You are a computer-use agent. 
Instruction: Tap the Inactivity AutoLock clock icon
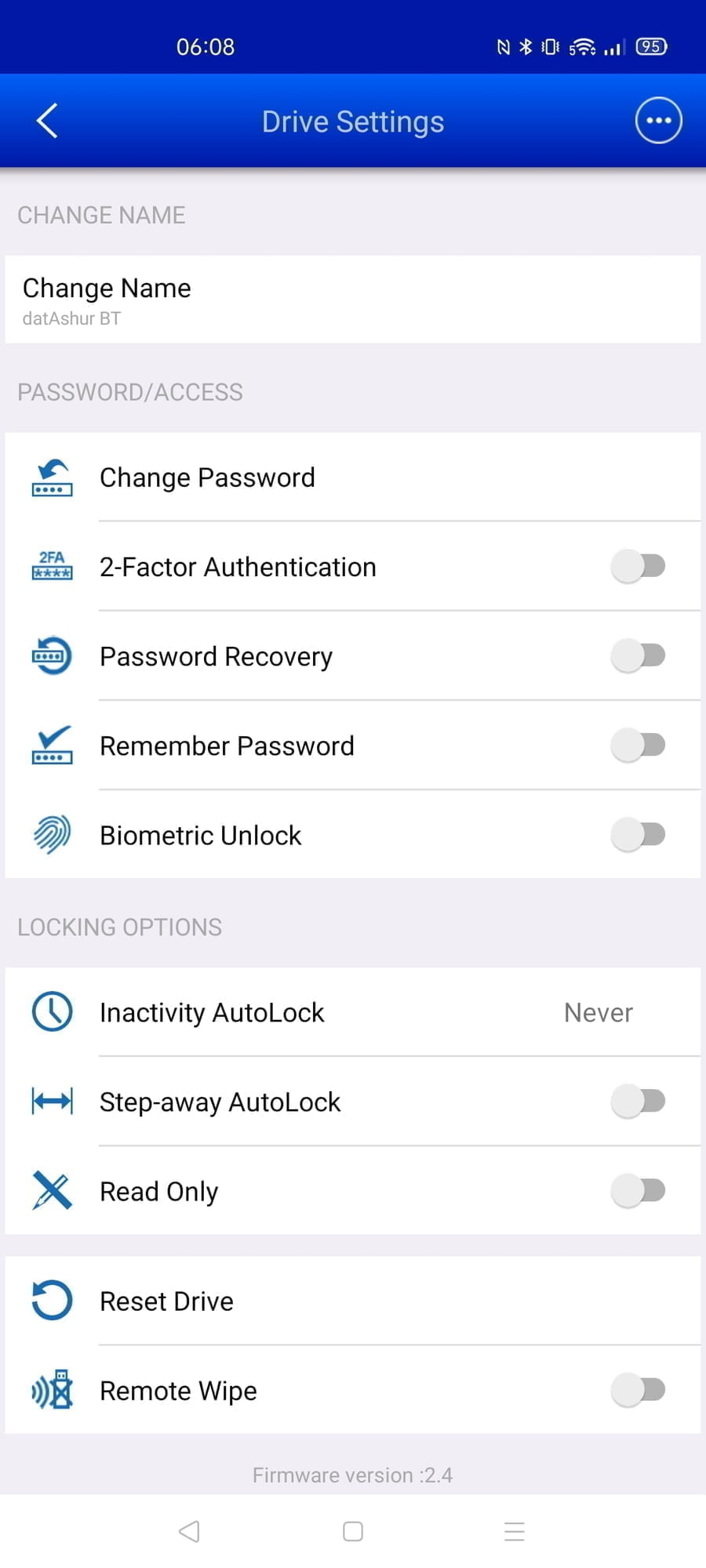click(x=52, y=1011)
